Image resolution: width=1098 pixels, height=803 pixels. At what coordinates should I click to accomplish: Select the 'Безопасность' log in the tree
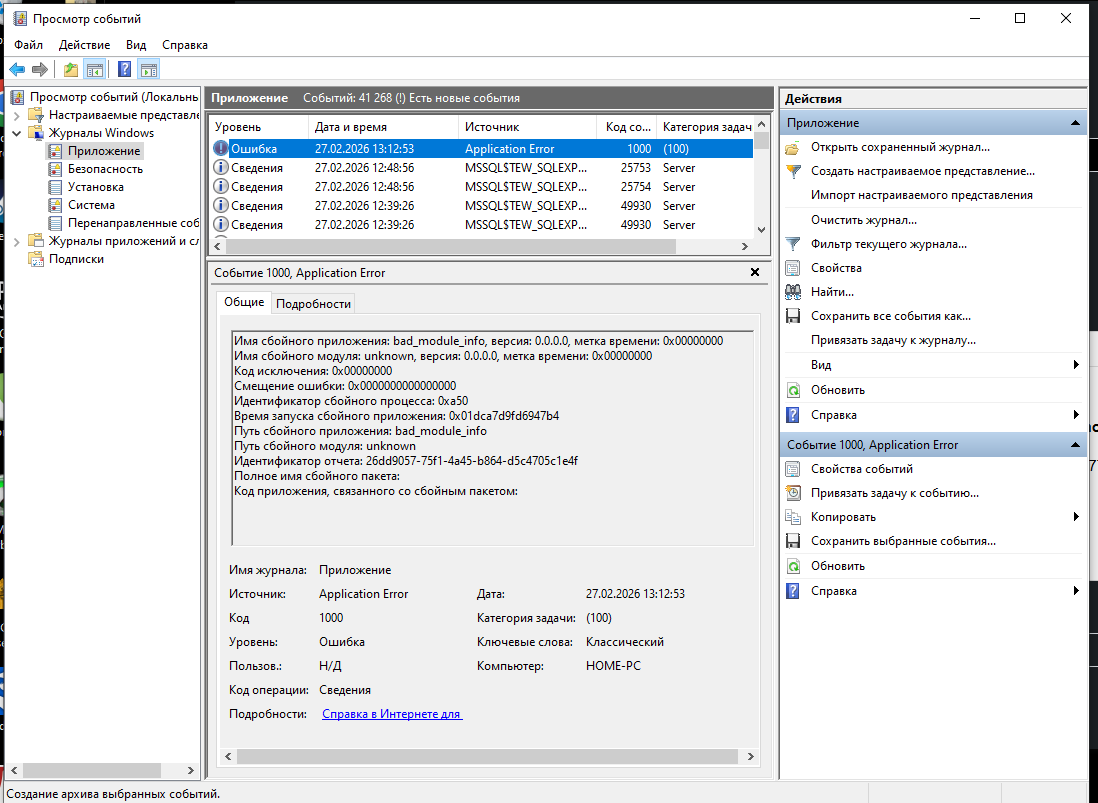[105, 169]
